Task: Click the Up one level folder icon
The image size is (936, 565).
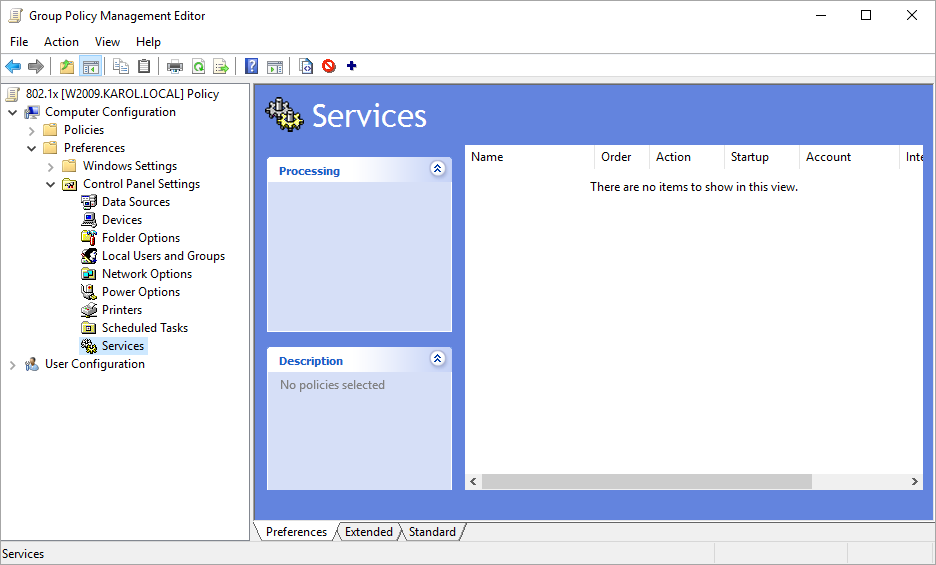Action: [x=67, y=67]
